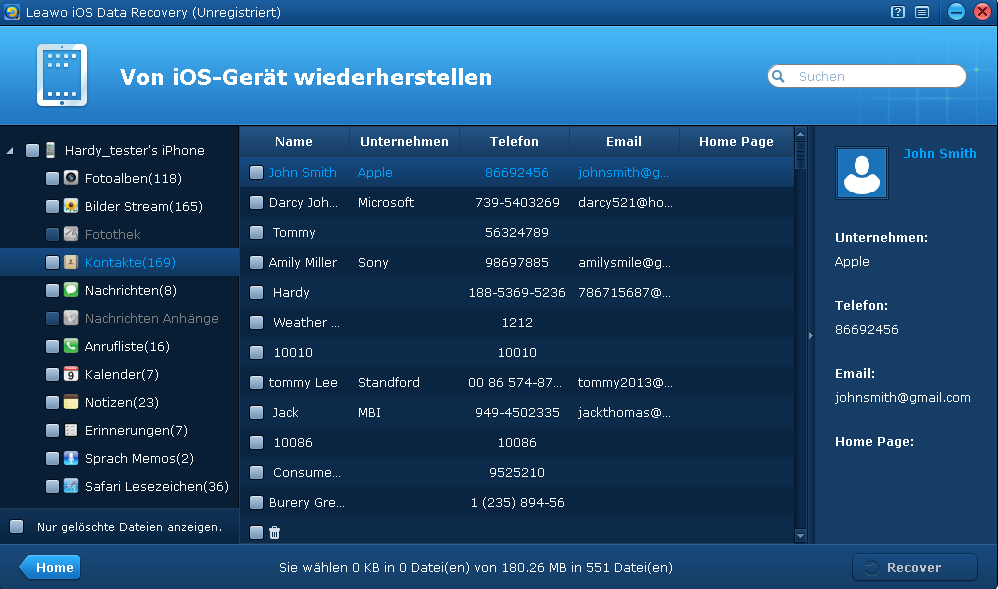Click email johnsmith@gmail.com in details
This screenshot has width=998, height=589.
point(903,398)
